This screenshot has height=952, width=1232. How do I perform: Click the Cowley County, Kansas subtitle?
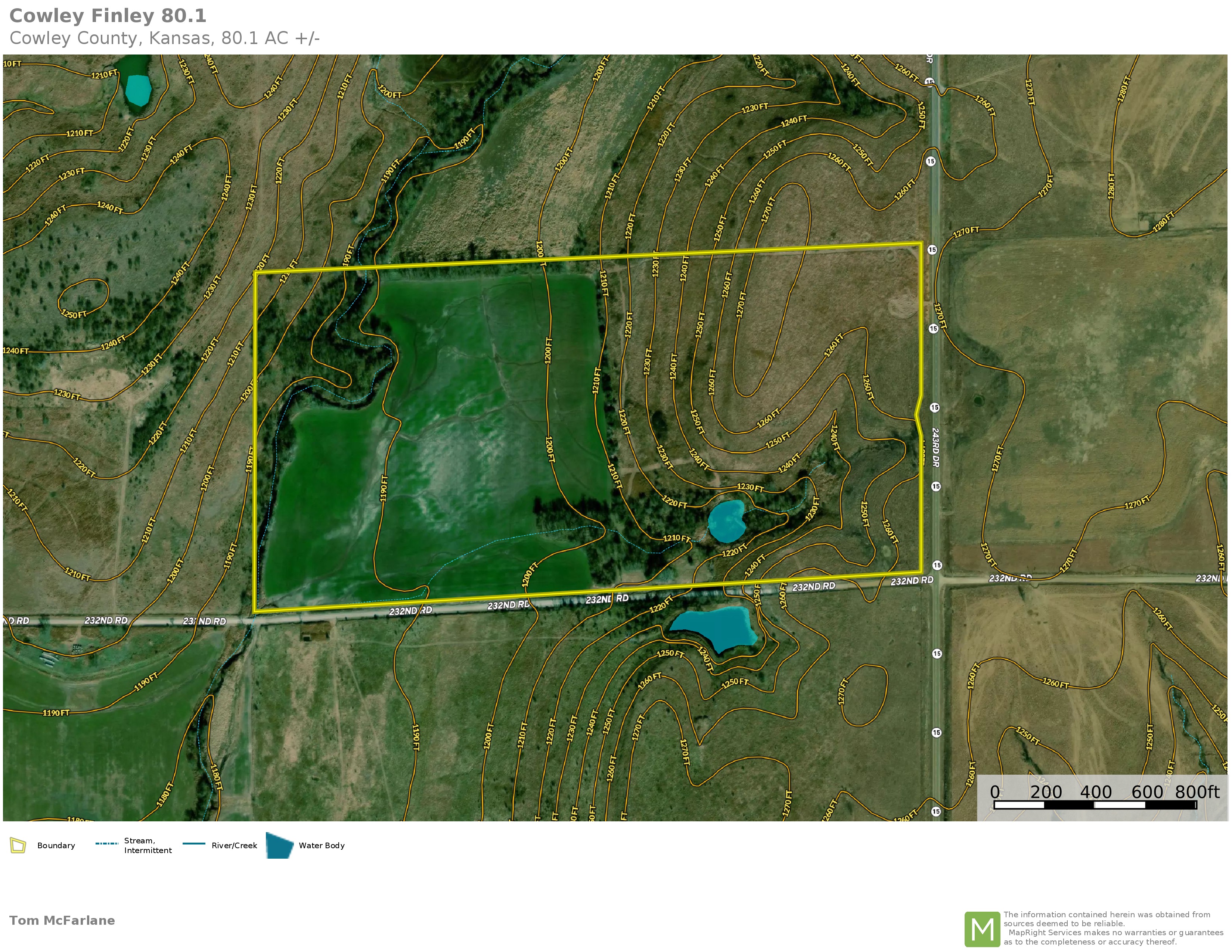(x=164, y=38)
